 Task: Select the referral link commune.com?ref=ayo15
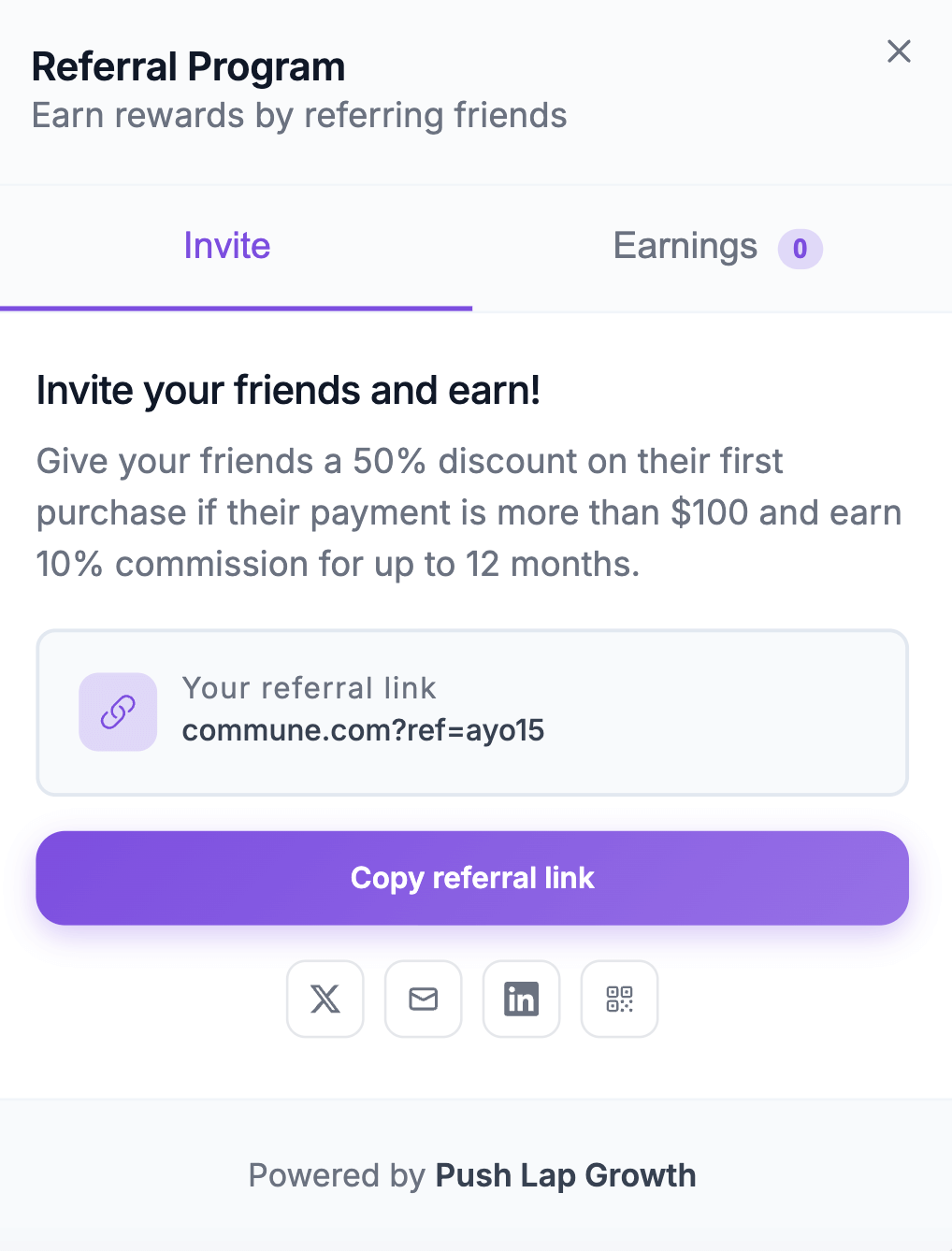[364, 730]
